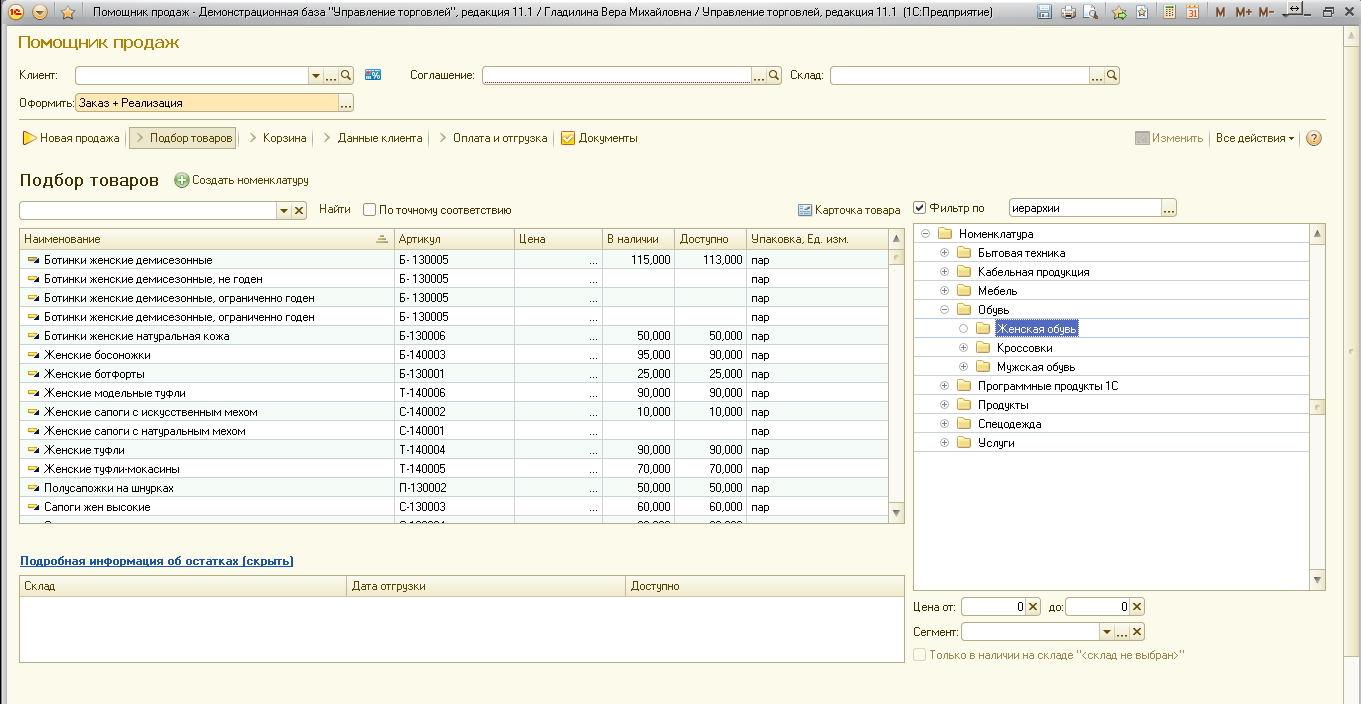
Task: Click the Создать номенклатуру plus icon
Action: [x=181, y=180]
